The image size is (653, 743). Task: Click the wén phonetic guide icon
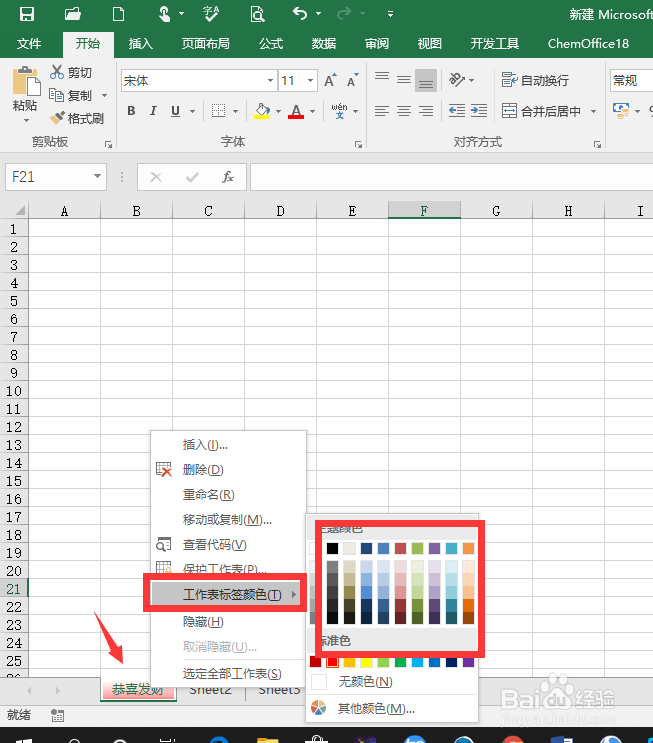[339, 111]
